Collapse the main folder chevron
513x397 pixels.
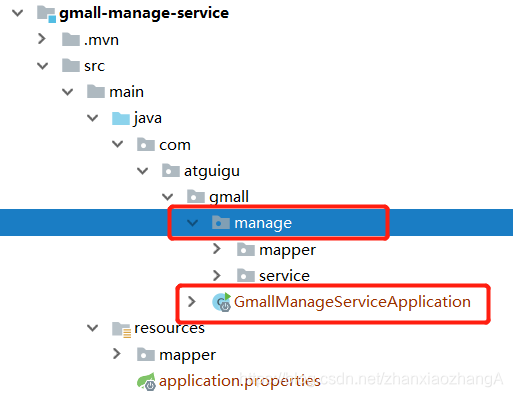click(68, 92)
